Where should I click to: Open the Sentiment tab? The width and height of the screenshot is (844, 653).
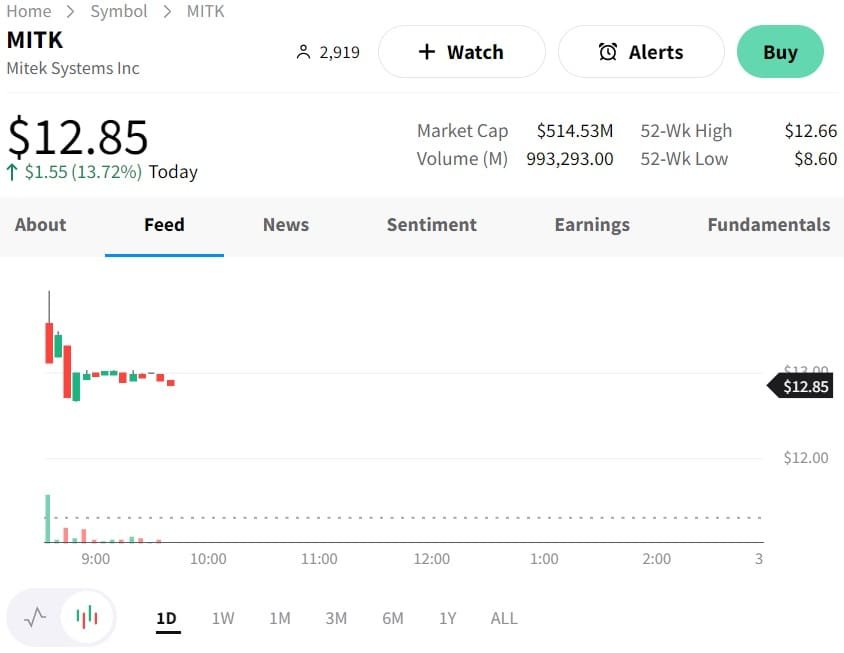coord(432,225)
